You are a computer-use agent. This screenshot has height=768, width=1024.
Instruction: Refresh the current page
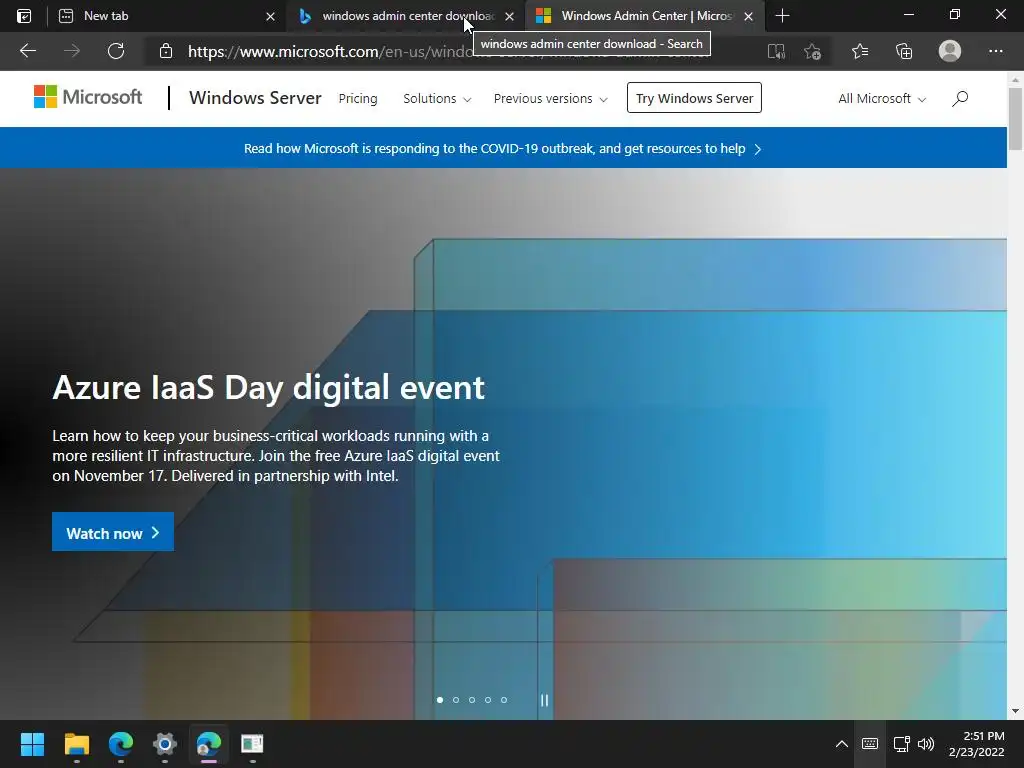(116, 51)
